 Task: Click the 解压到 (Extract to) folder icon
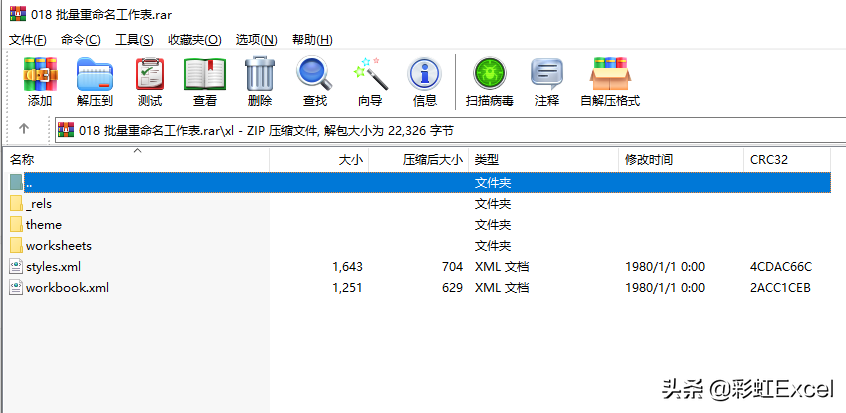point(95,74)
